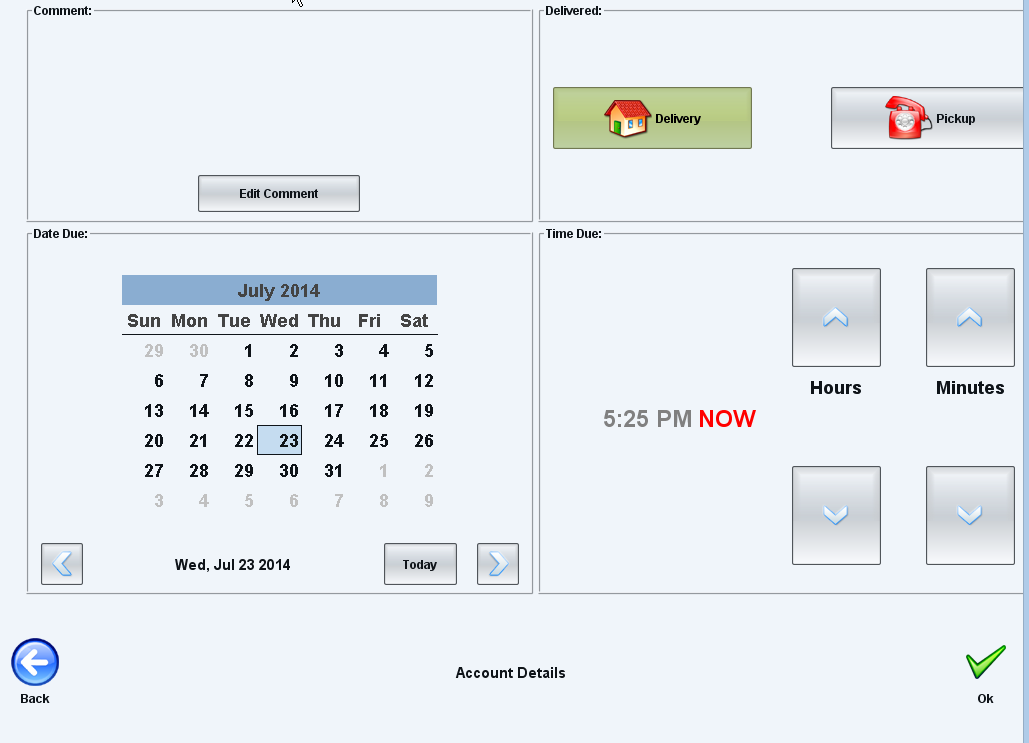Go to previous day using left arrow
Viewport: 1029px width, 743px height.
click(62, 564)
